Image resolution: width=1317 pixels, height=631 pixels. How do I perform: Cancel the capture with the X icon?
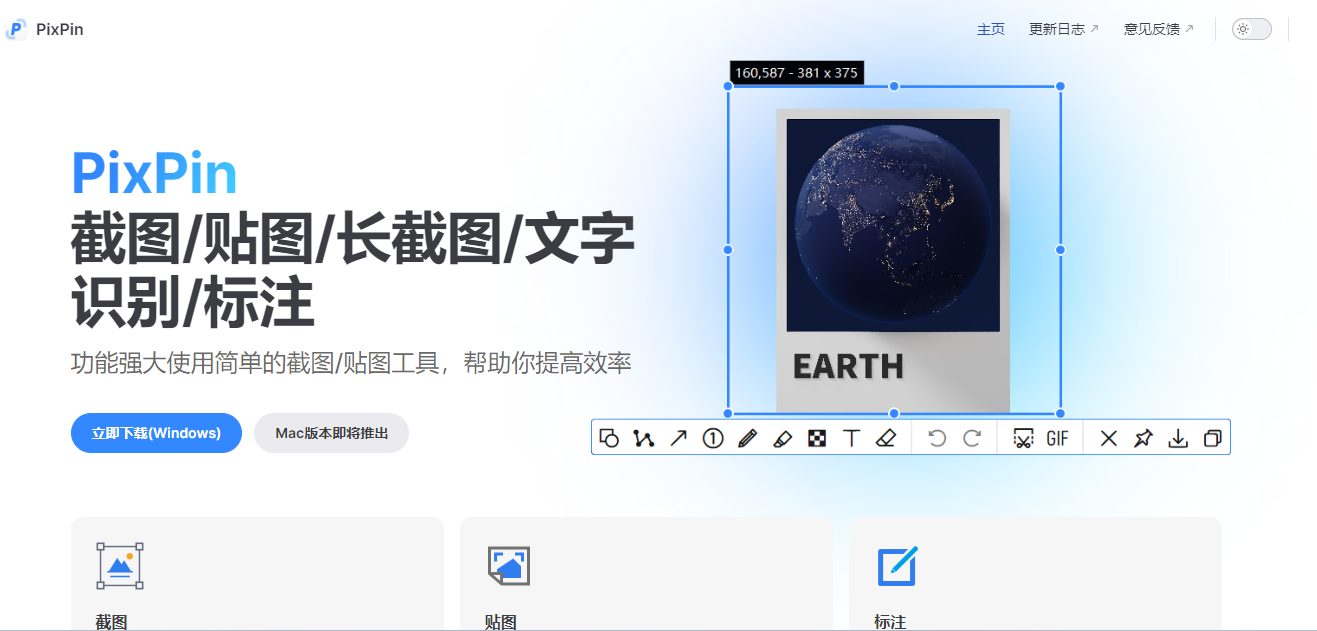tap(1109, 438)
